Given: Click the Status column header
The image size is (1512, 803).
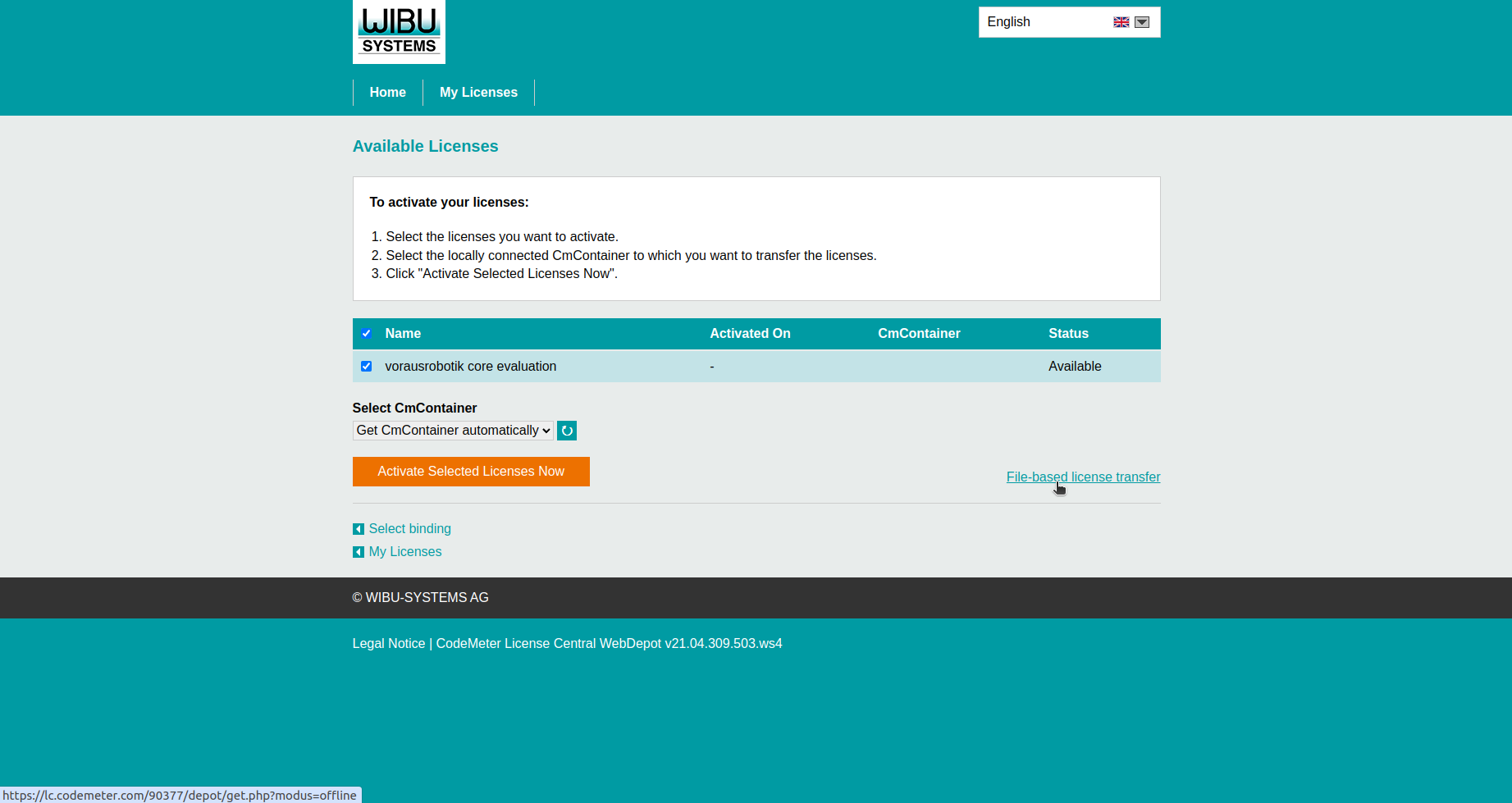Looking at the screenshot, I should (x=1068, y=334).
